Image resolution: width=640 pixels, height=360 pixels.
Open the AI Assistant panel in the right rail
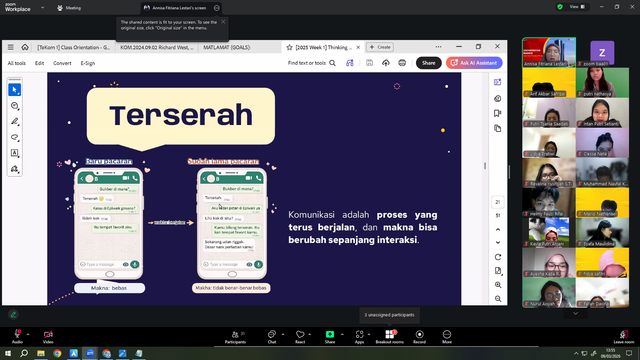click(x=498, y=82)
